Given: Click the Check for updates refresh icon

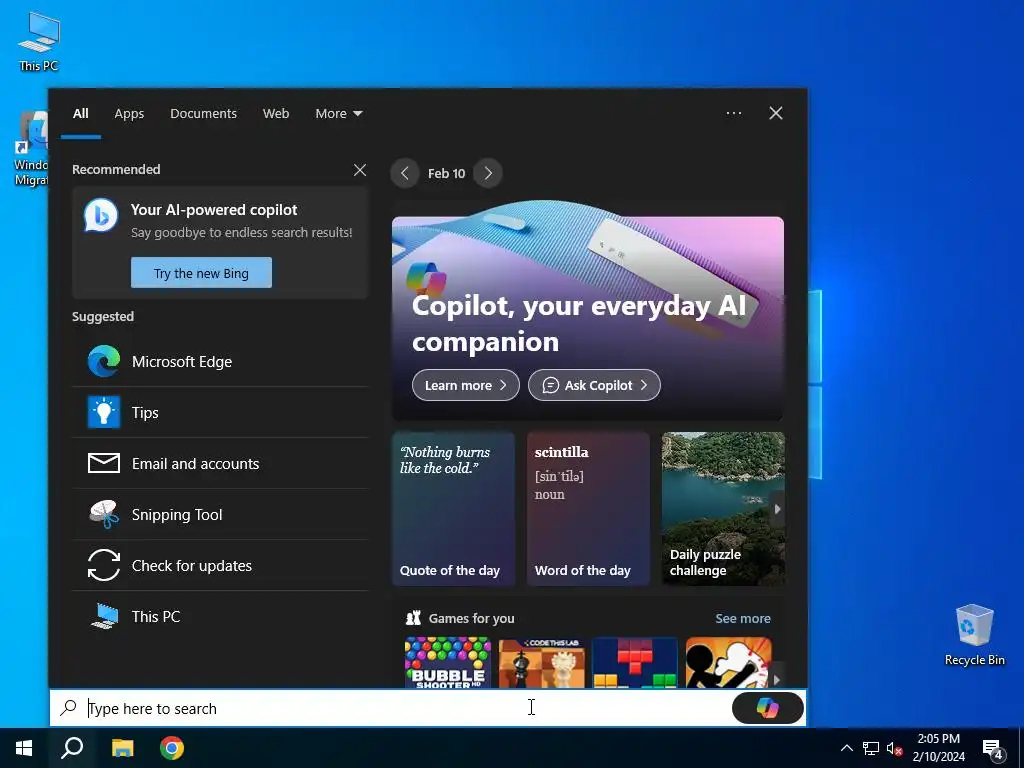Looking at the screenshot, I should pos(104,565).
